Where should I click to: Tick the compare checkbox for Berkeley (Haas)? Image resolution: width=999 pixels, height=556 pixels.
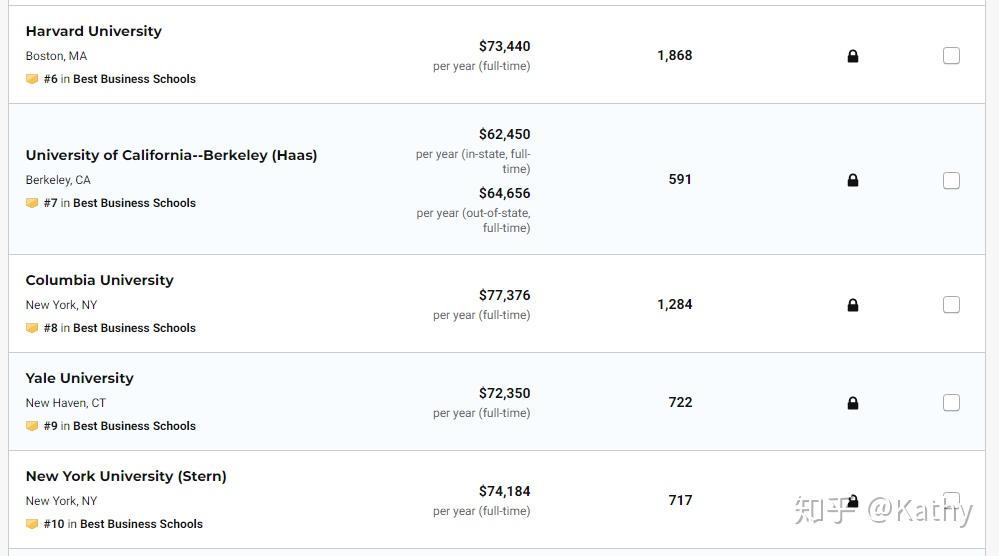pos(951,180)
